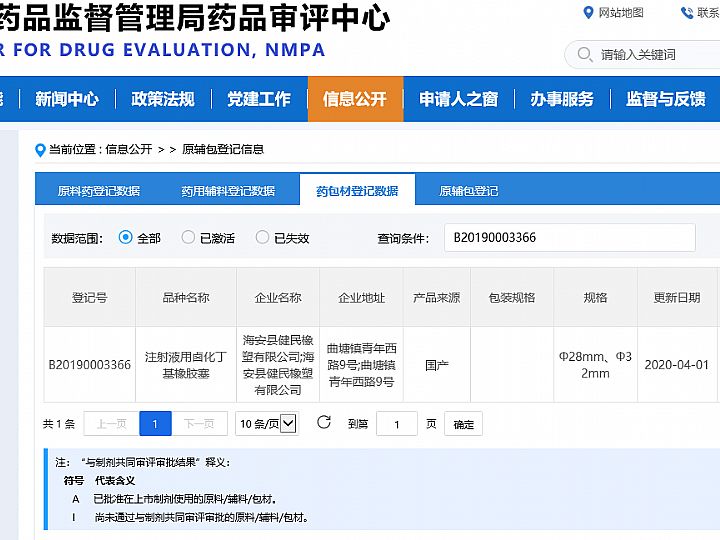Viewport: 720px width, 540px height.
Task: Click the refresh icon beside page size
Action: [x=323, y=423]
